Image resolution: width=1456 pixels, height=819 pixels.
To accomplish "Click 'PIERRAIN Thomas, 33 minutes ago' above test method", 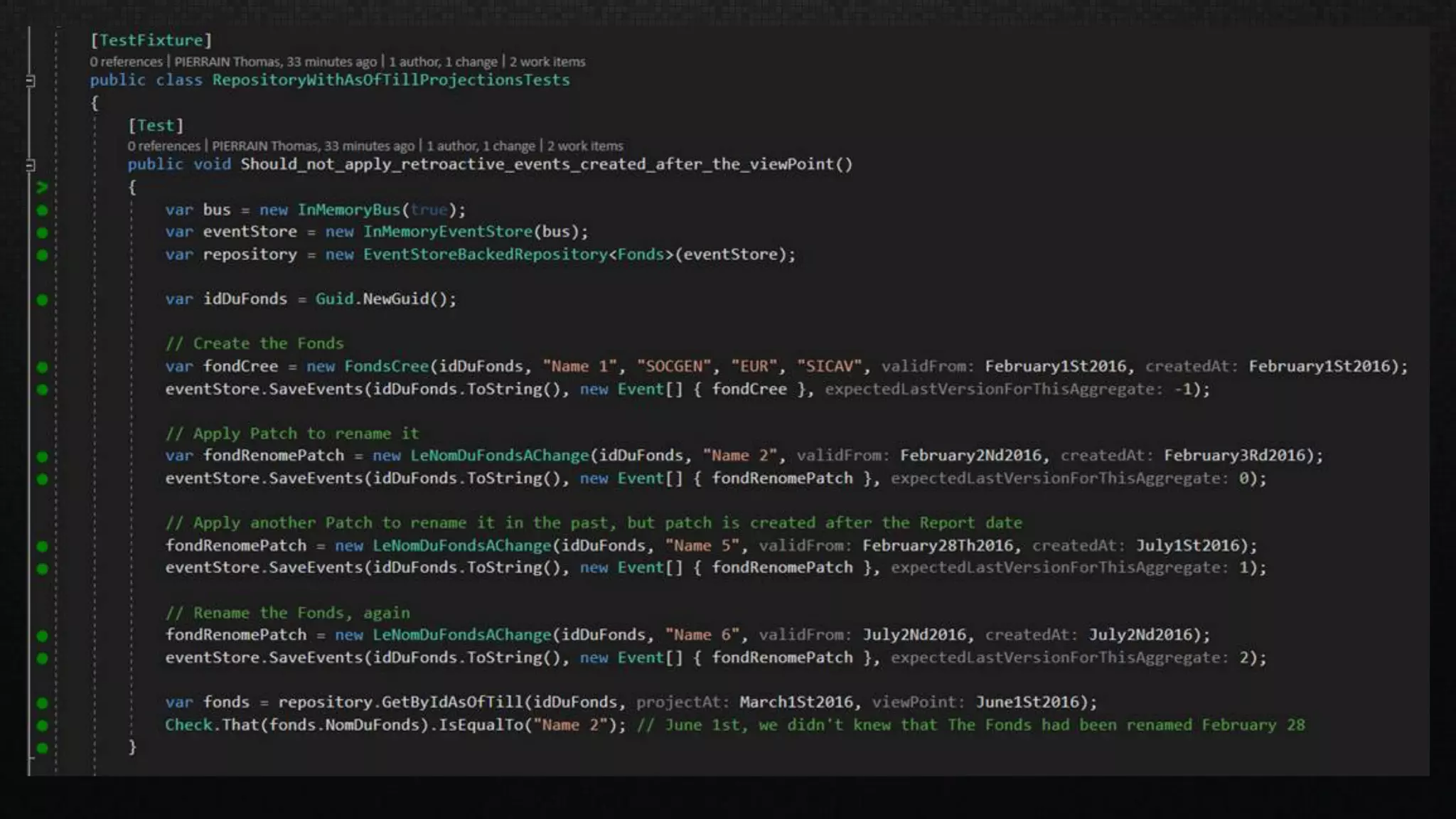I will coord(313,146).
